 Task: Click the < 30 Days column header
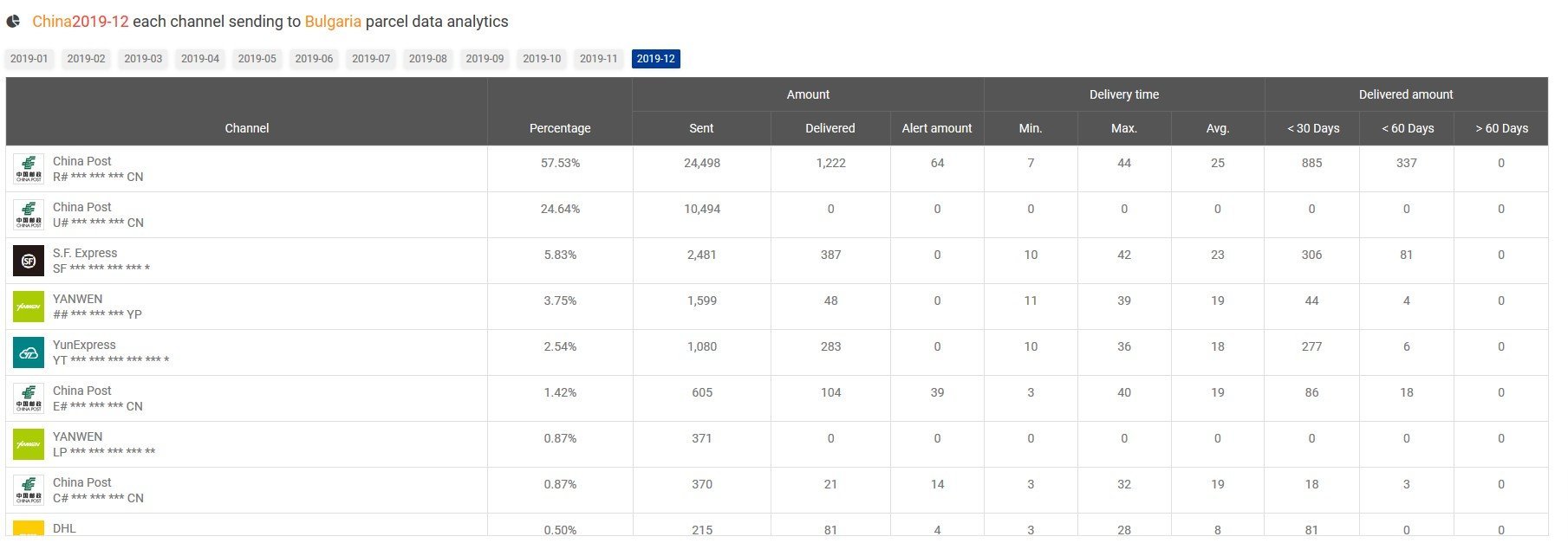pos(1312,128)
